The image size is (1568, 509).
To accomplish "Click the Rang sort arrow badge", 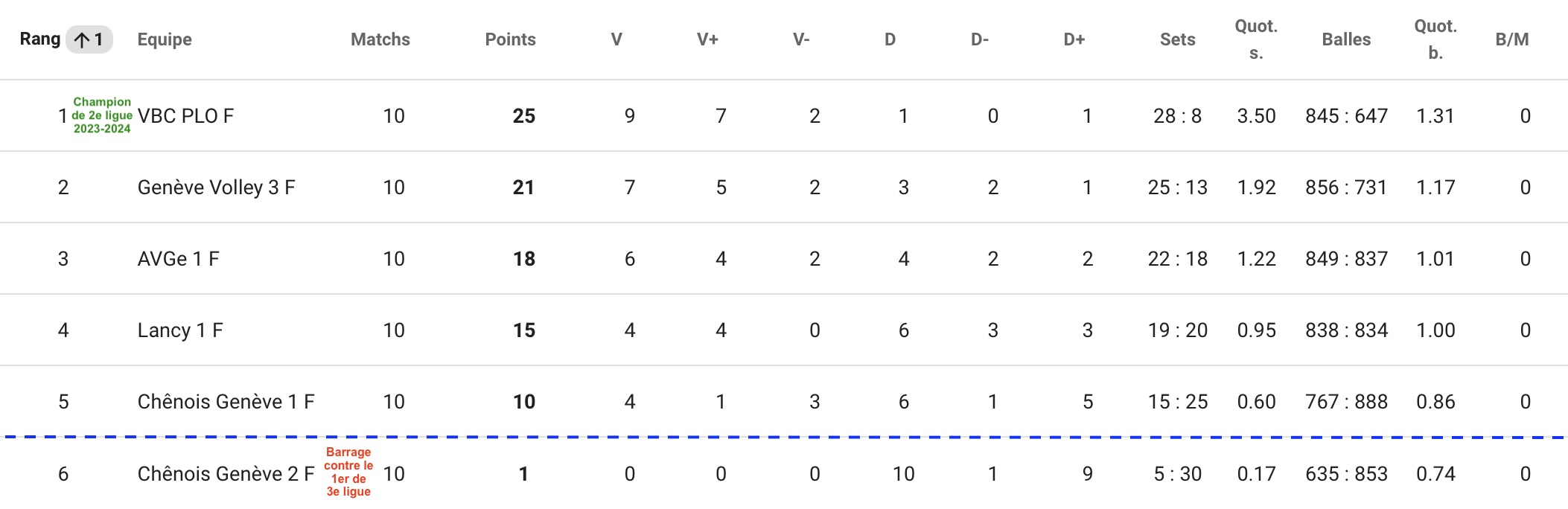I will point(89,39).
